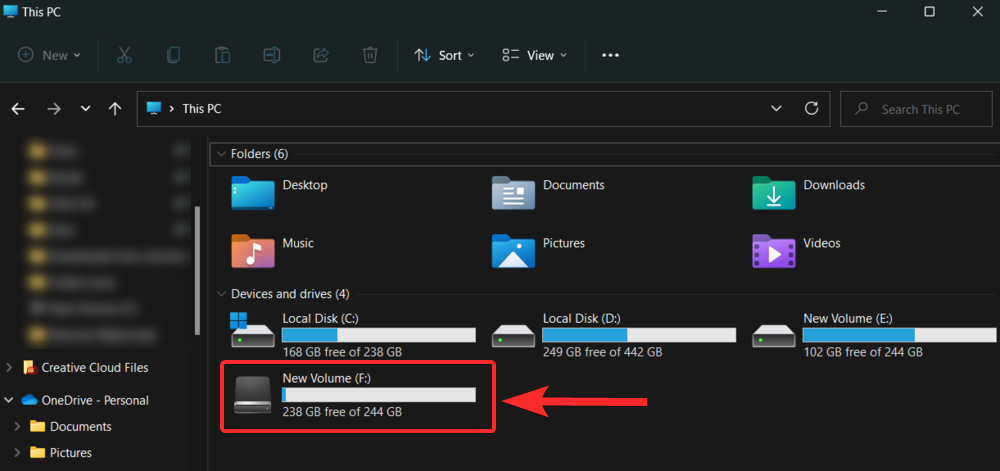The width and height of the screenshot is (1000, 471).
Task: Open recent locations dropdown chevron
Action: tap(85, 109)
